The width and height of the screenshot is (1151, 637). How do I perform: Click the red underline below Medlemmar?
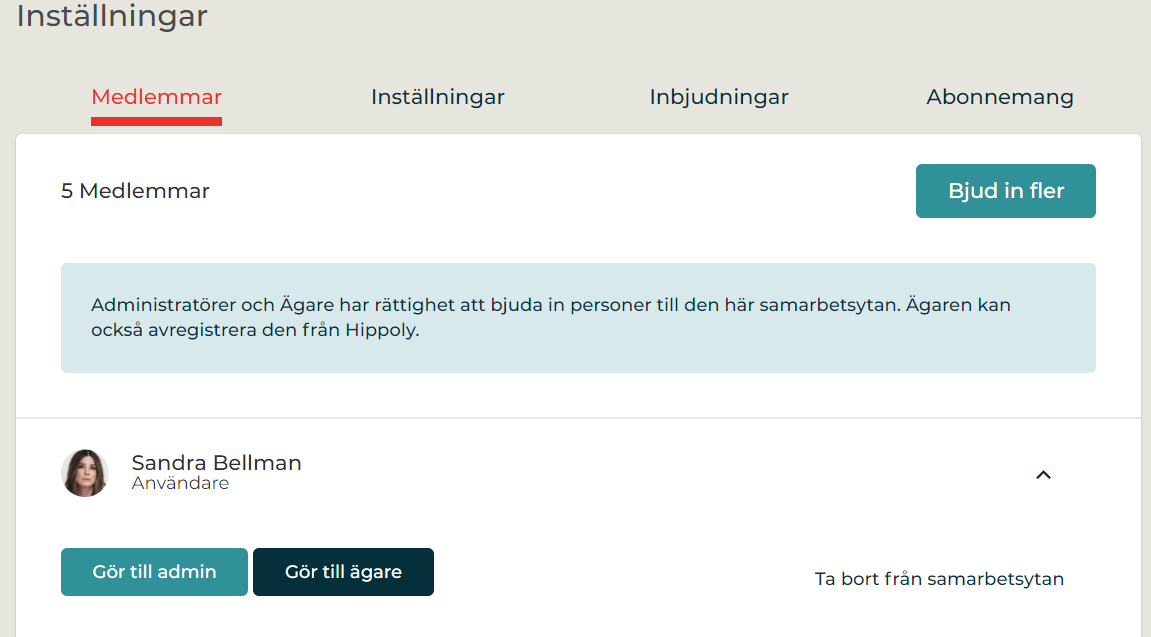click(156, 122)
